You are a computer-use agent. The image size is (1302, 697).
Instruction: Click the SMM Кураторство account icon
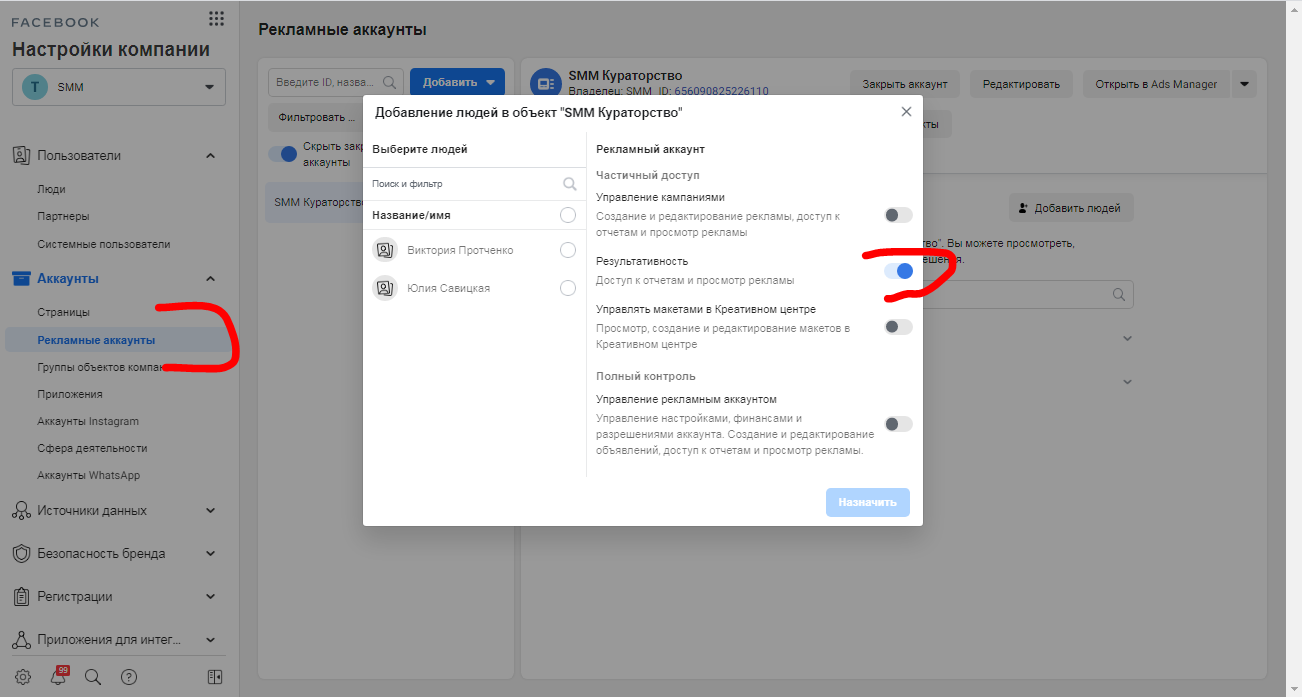[x=545, y=84]
